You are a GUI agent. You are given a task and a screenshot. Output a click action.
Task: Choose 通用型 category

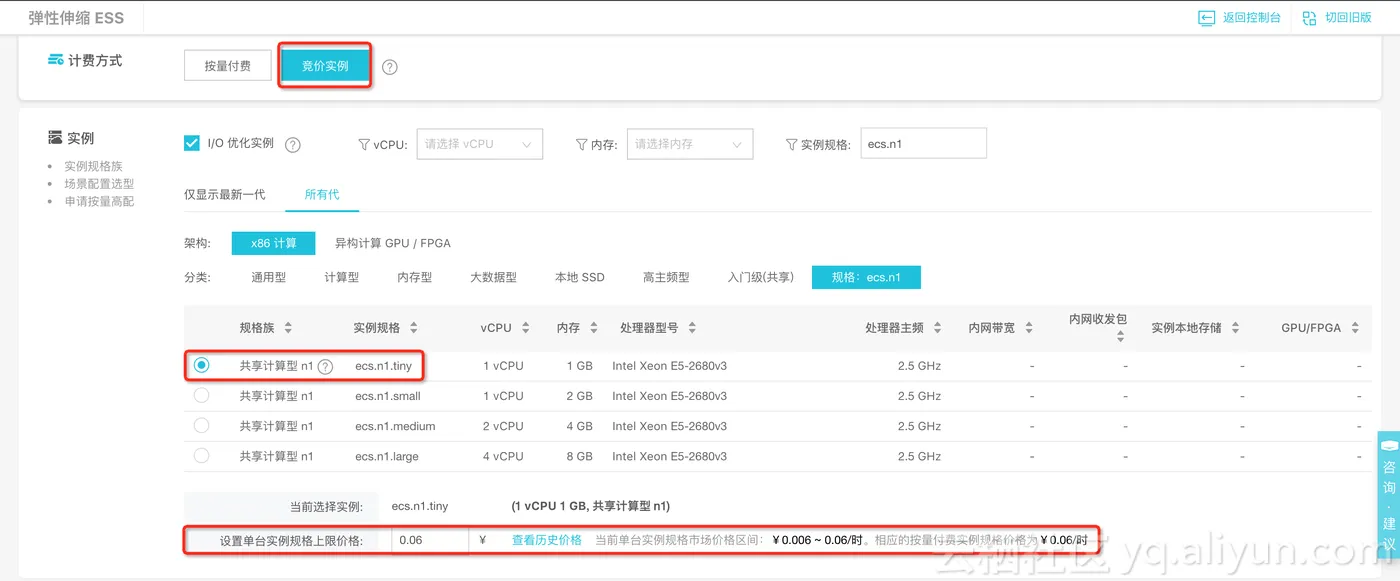[x=269, y=277]
